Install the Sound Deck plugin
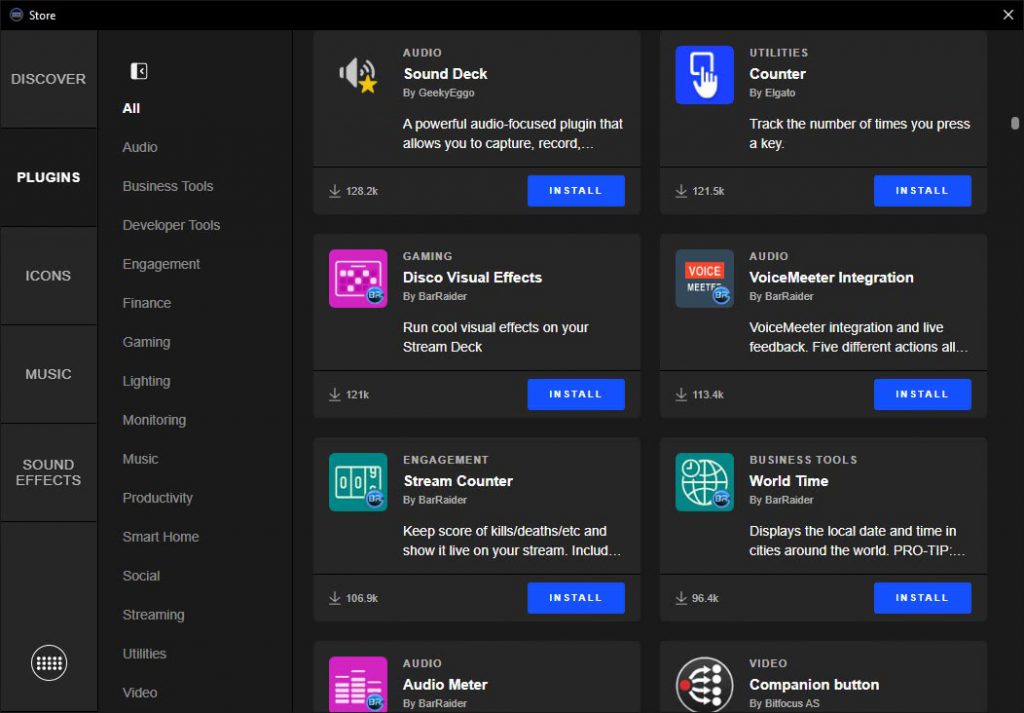The width and height of the screenshot is (1024, 713). click(x=576, y=191)
